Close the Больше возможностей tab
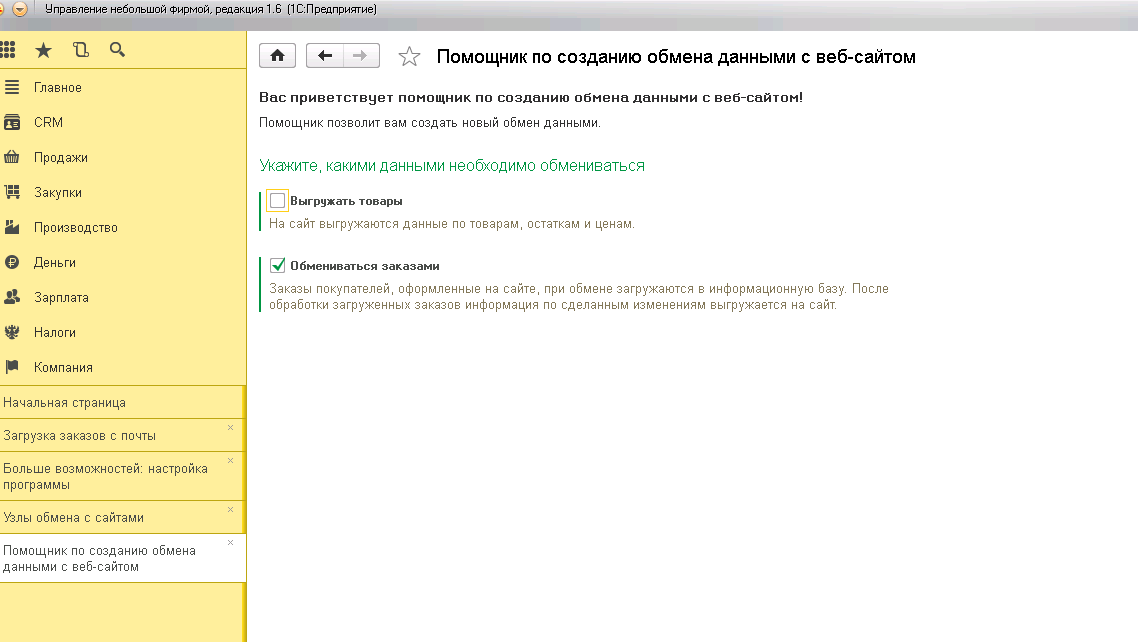1138x642 pixels. 230,461
